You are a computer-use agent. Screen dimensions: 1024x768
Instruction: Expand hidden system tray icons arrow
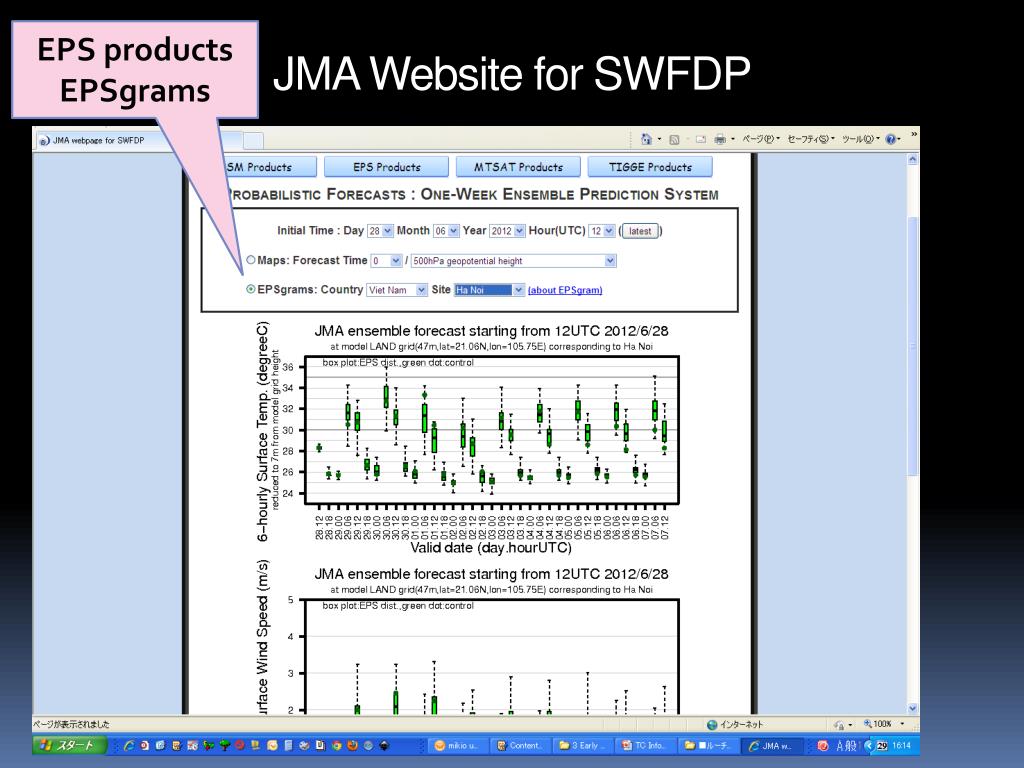[869, 745]
